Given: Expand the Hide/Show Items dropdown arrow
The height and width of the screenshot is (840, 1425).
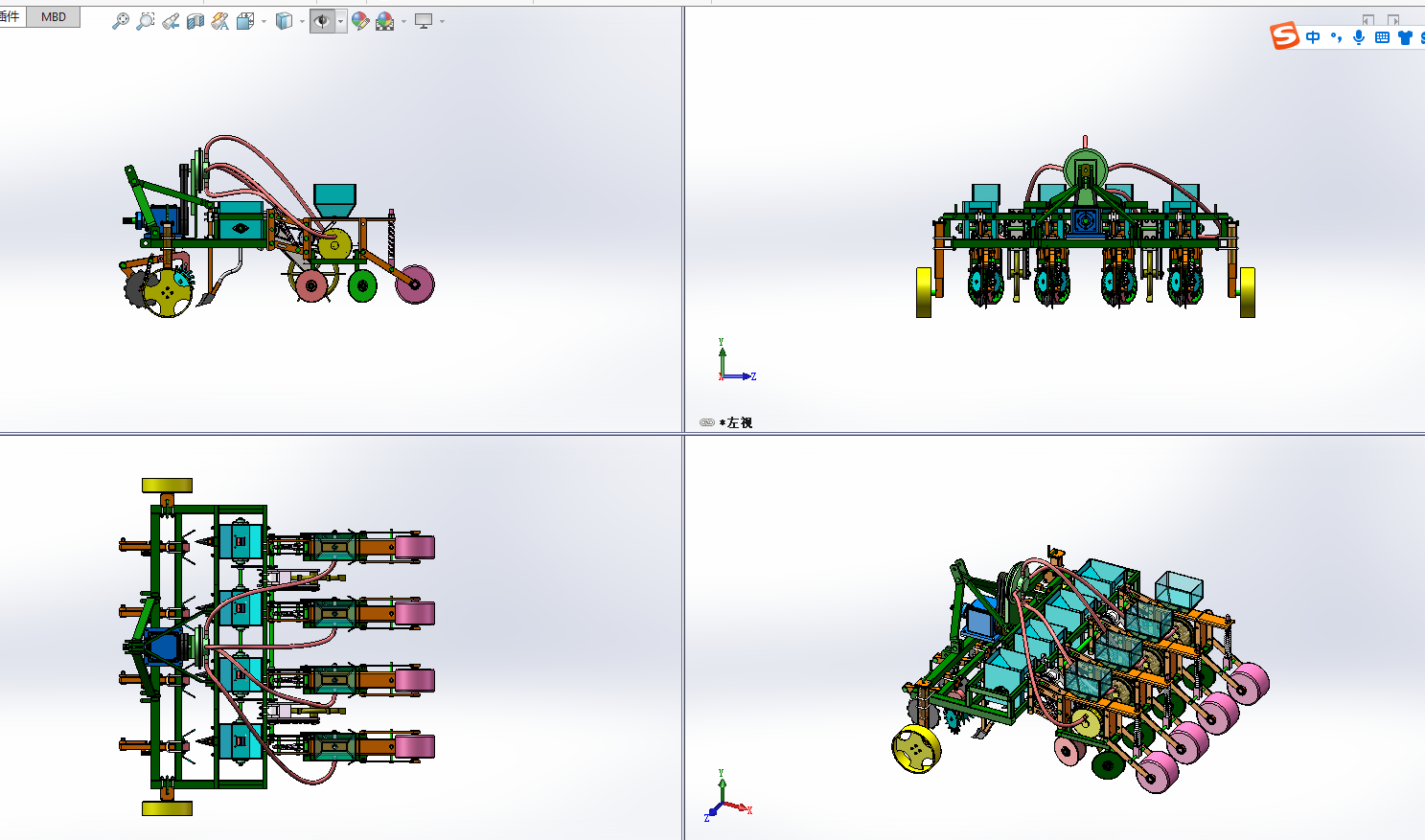Looking at the screenshot, I should tap(340, 21).
